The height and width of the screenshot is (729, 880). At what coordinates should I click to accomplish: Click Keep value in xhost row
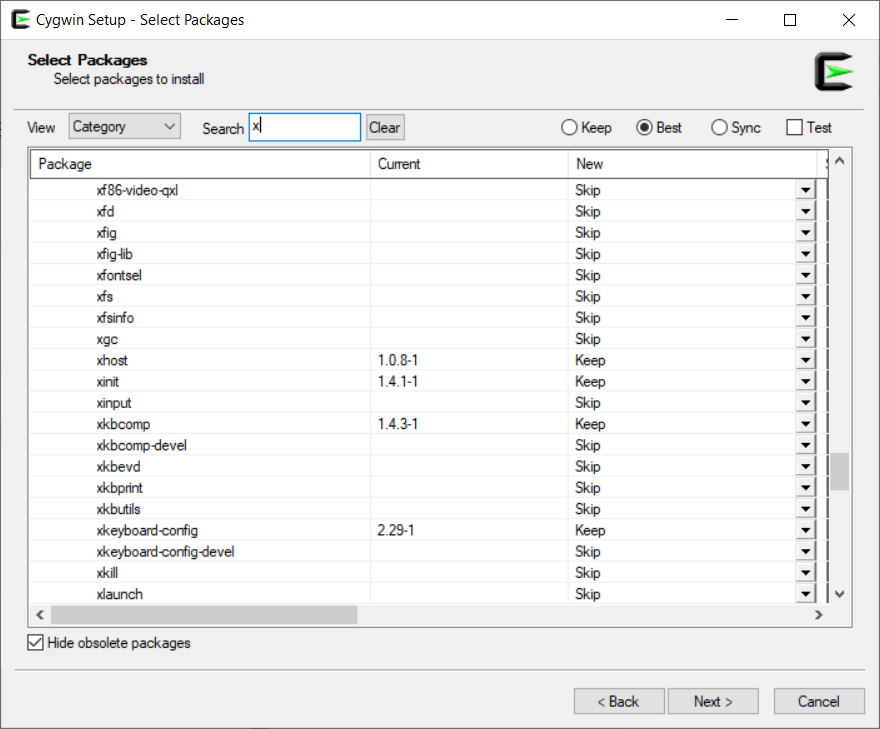[x=590, y=360]
